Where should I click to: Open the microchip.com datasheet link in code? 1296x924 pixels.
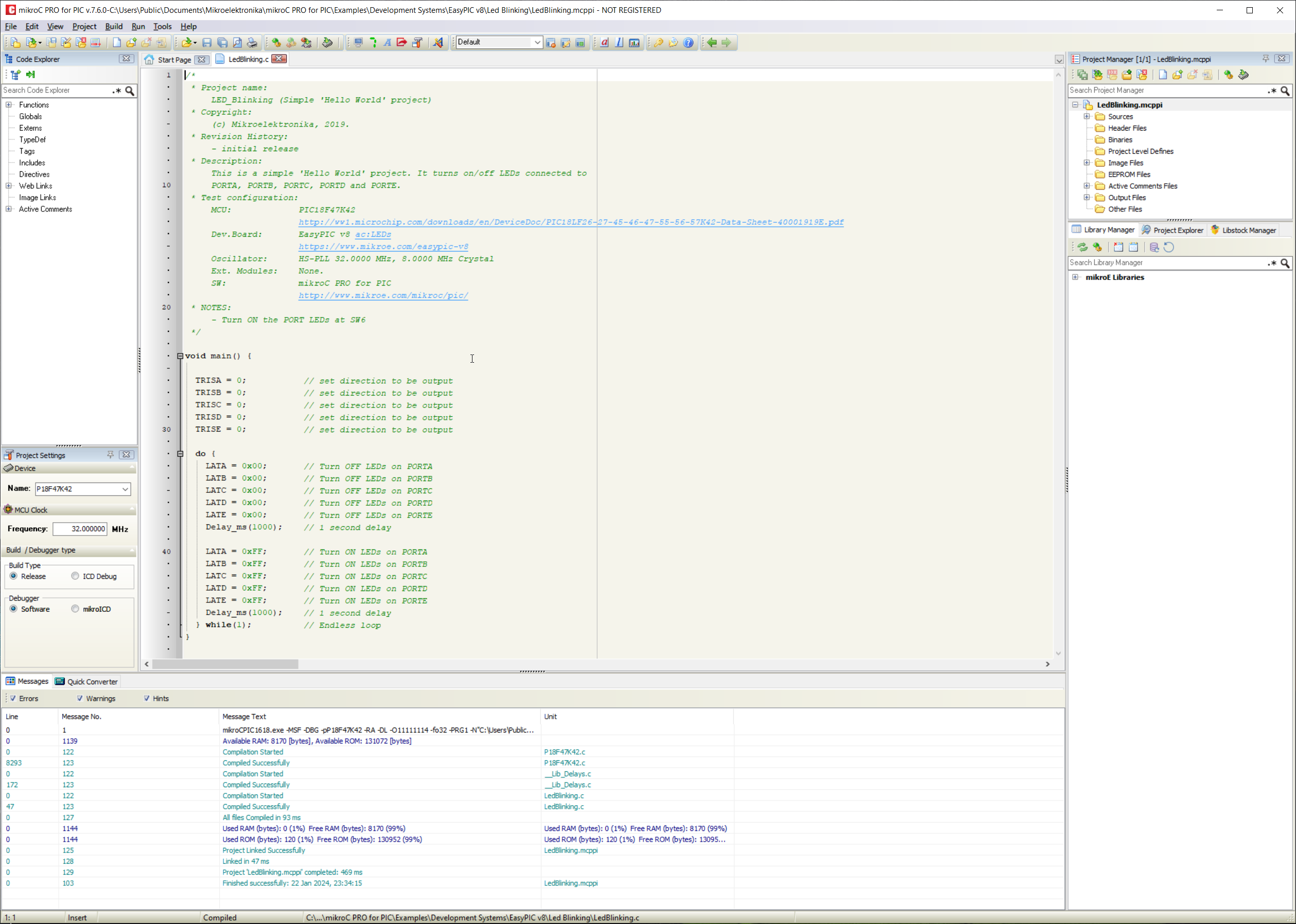pyautogui.click(x=571, y=222)
